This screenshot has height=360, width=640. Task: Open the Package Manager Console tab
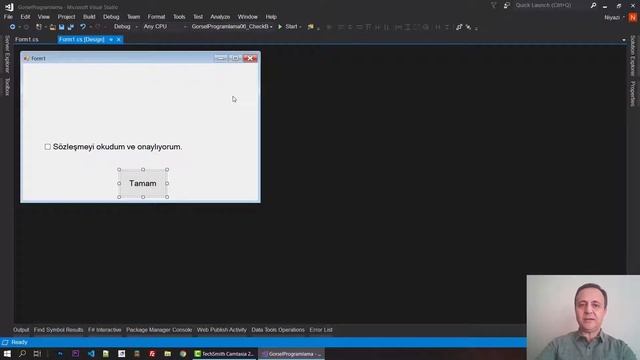coord(159,330)
